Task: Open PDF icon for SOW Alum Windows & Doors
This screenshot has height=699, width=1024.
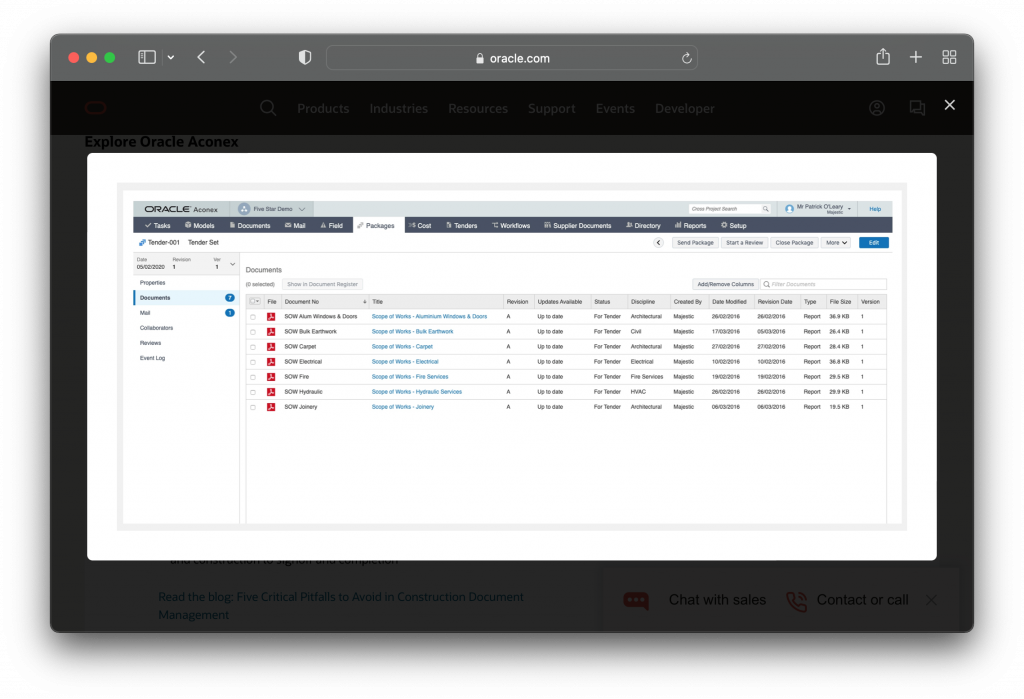Action: tap(271, 317)
